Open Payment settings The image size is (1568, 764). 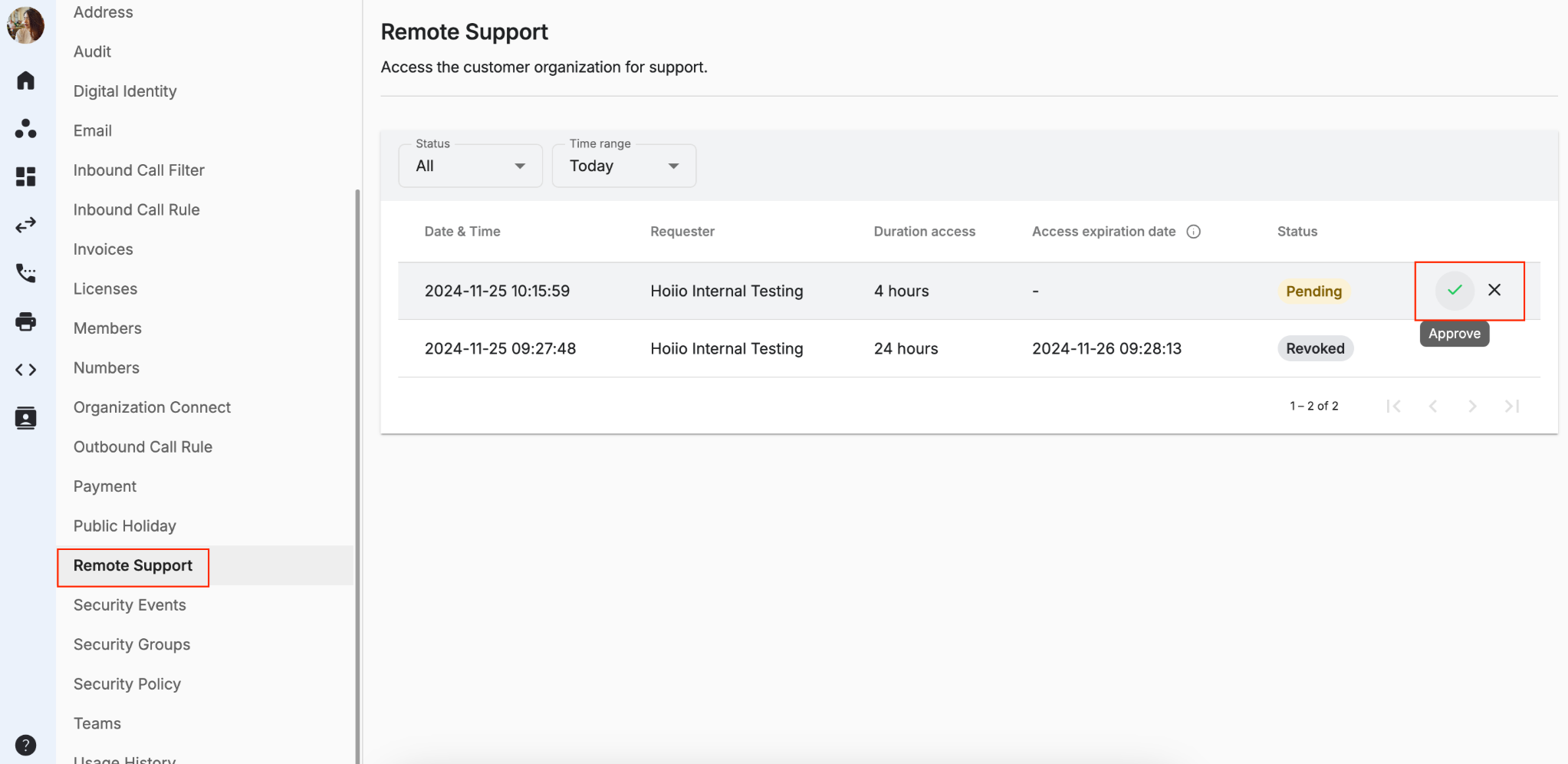coord(104,486)
